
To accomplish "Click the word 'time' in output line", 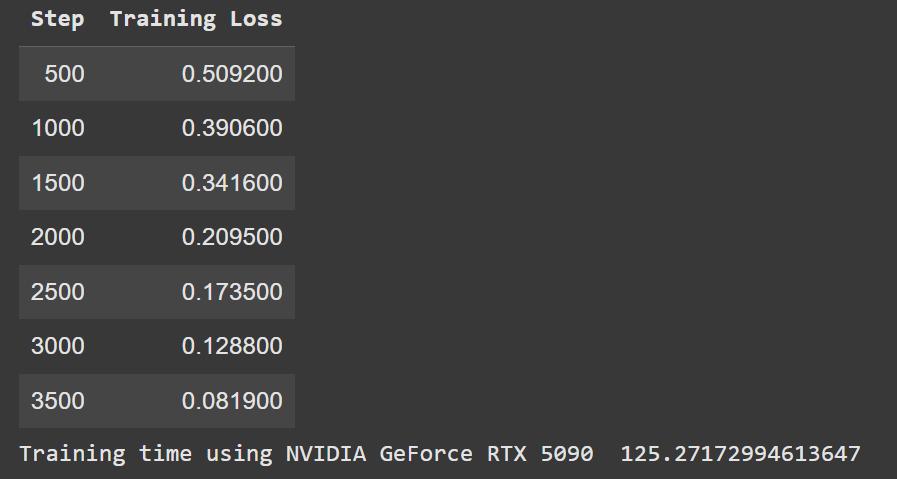I will tap(165, 454).
